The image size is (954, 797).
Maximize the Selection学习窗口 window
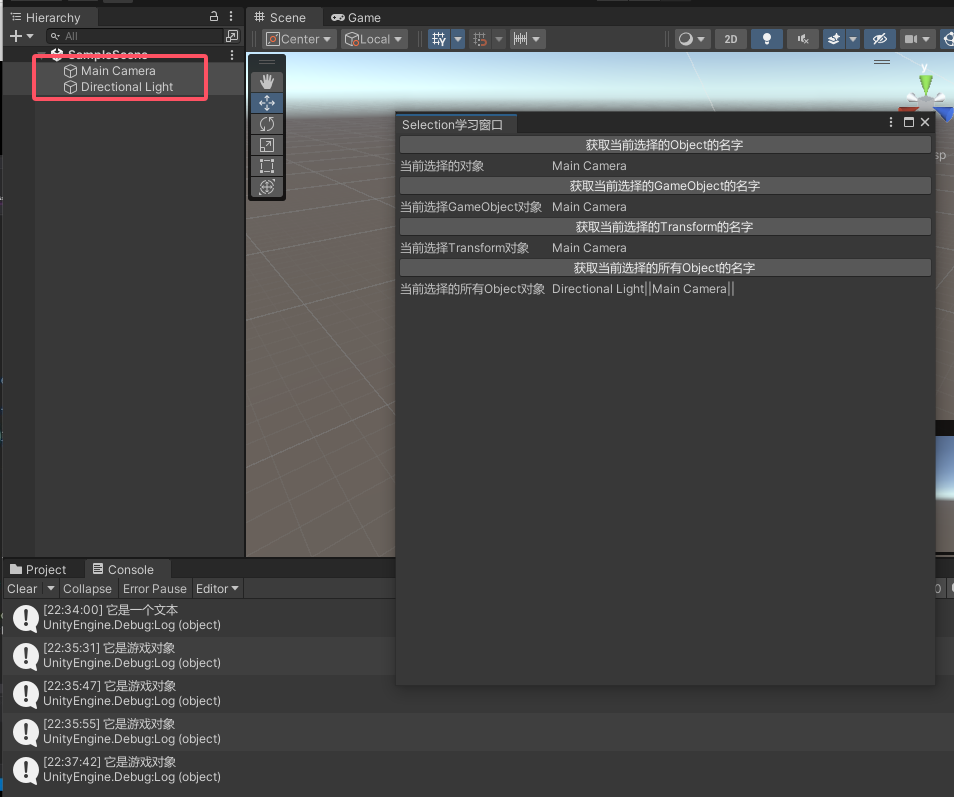coord(908,122)
